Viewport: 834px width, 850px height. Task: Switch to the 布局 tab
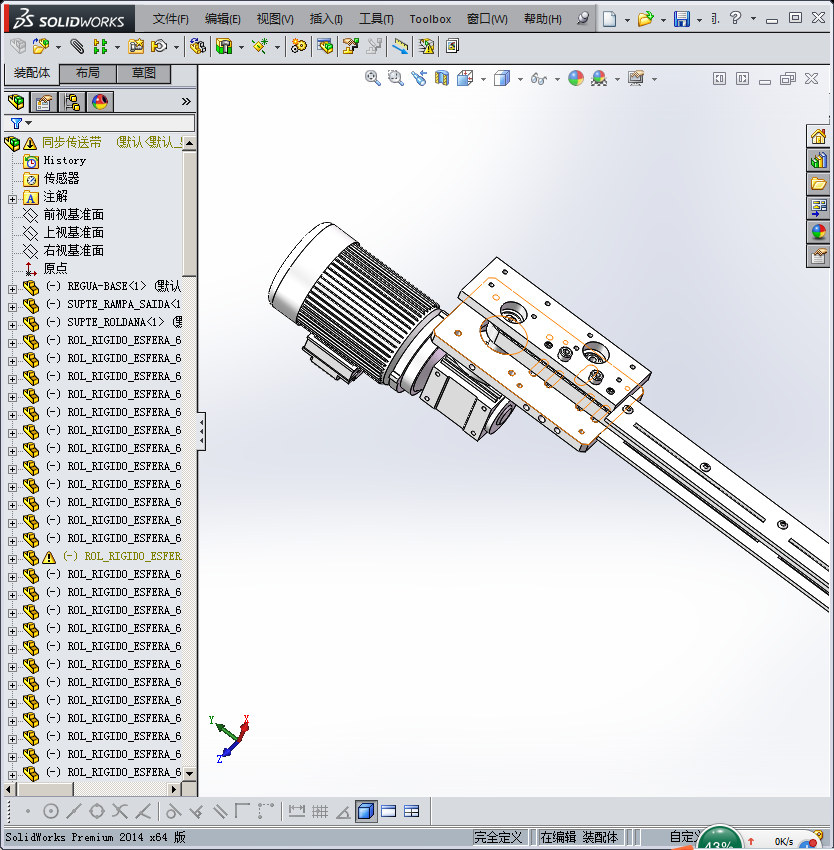tap(87, 73)
